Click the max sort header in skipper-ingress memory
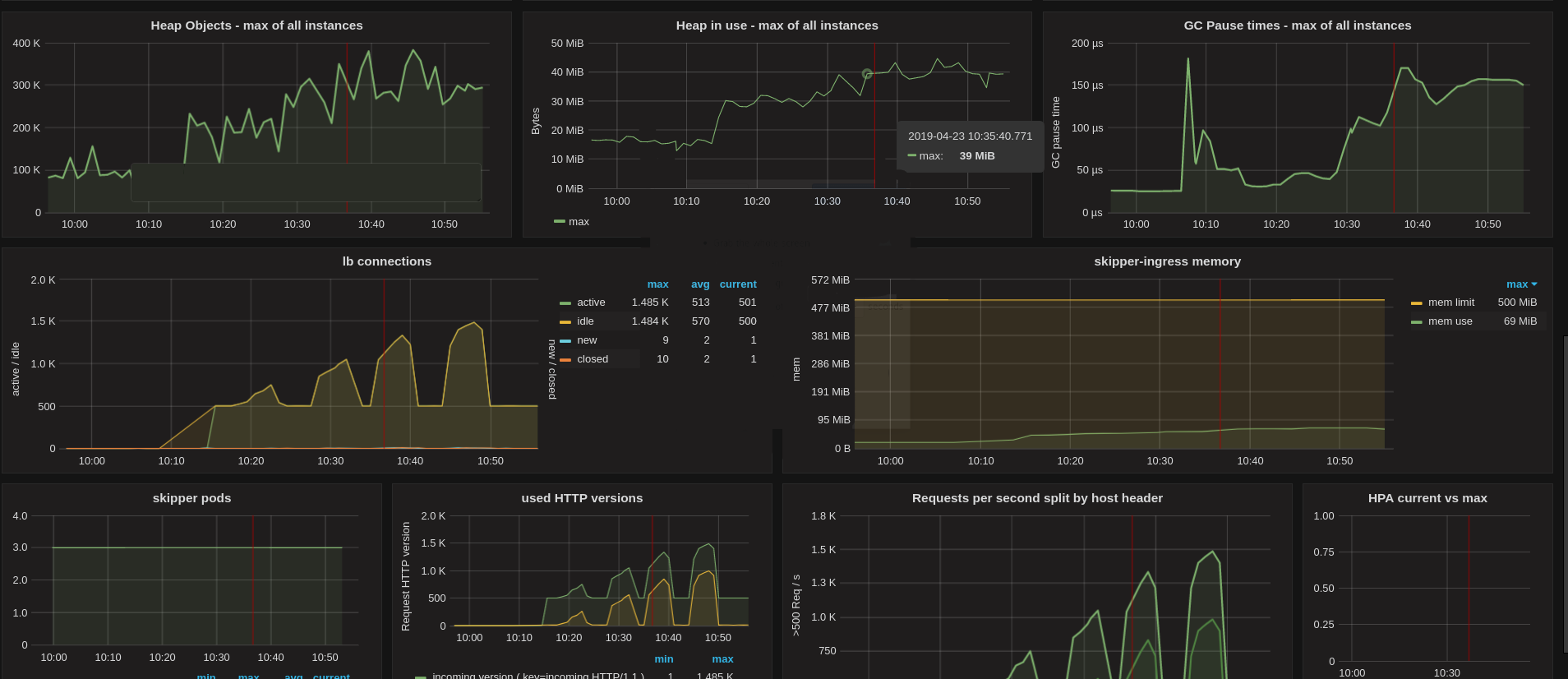1568x679 pixels. pyautogui.click(x=1517, y=284)
